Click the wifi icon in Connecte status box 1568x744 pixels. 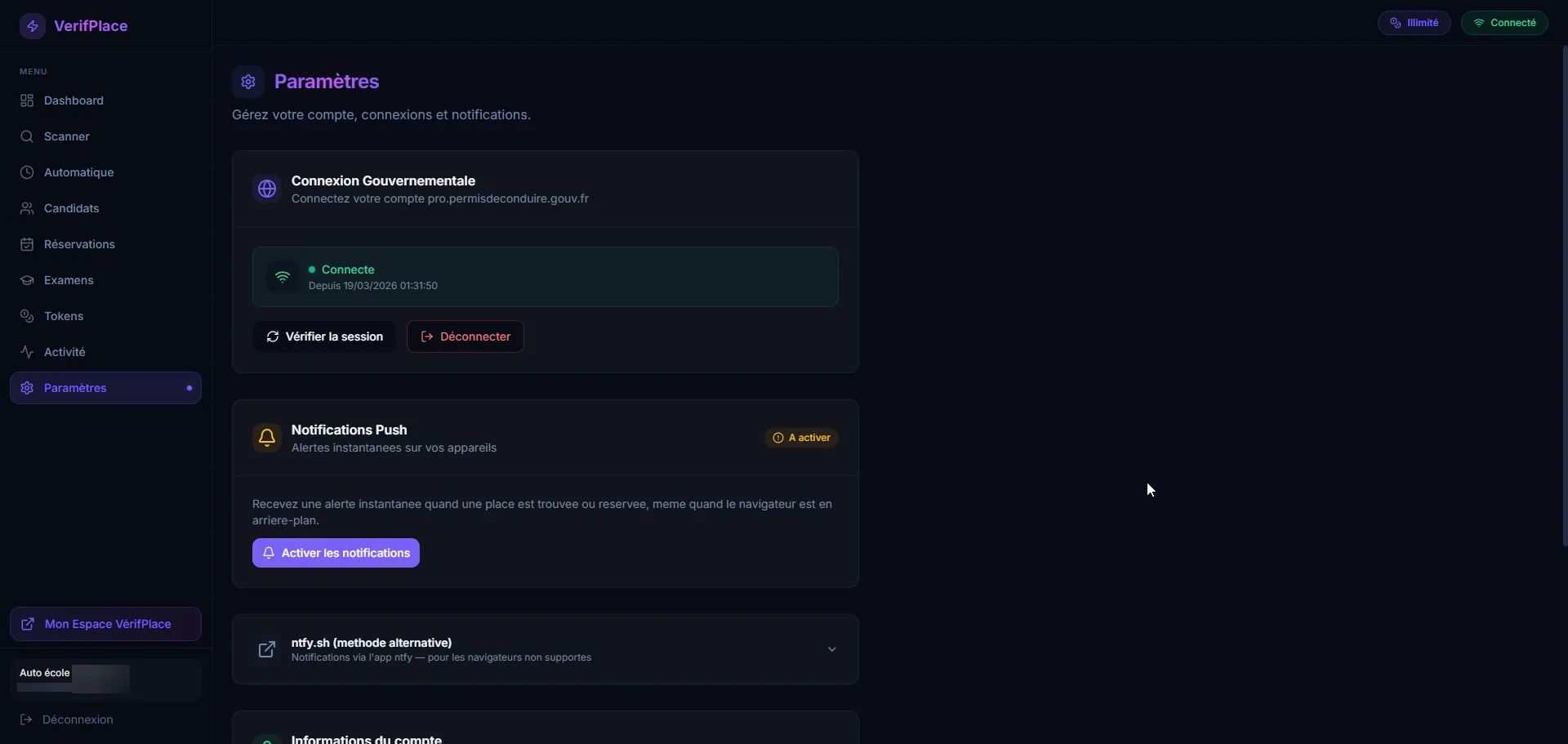[283, 277]
